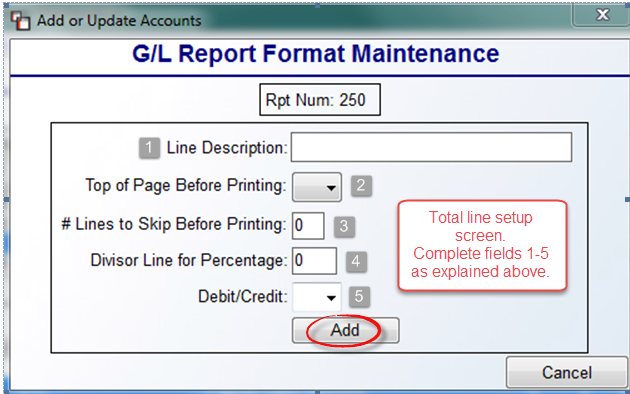Viewport: 630px width, 394px height.
Task: Click the Add button
Action: (x=346, y=331)
